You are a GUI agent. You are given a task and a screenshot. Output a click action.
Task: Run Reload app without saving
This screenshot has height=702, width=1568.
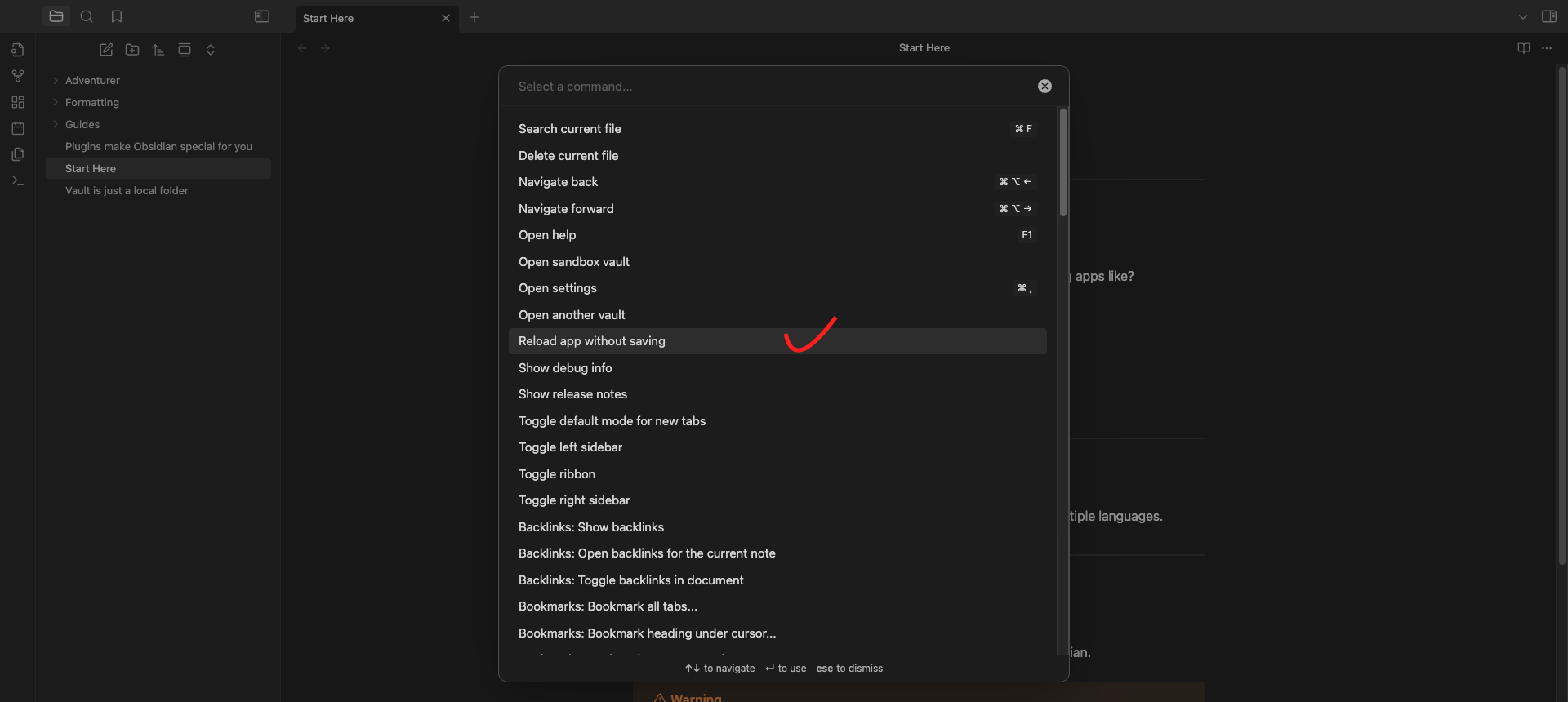pos(777,341)
